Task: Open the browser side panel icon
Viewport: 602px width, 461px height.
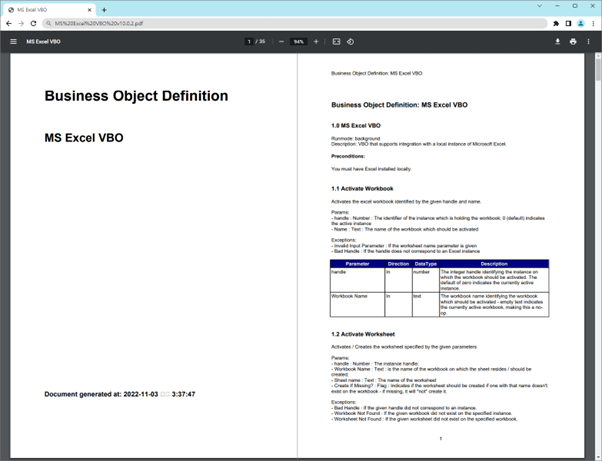Action: (x=569, y=23)
